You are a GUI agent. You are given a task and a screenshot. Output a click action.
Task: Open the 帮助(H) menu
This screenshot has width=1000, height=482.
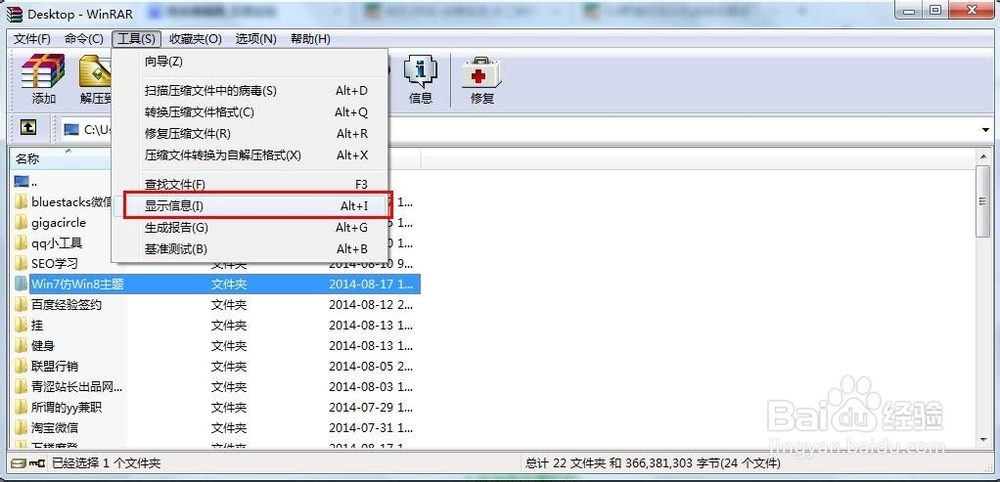(x=311, y=39)
